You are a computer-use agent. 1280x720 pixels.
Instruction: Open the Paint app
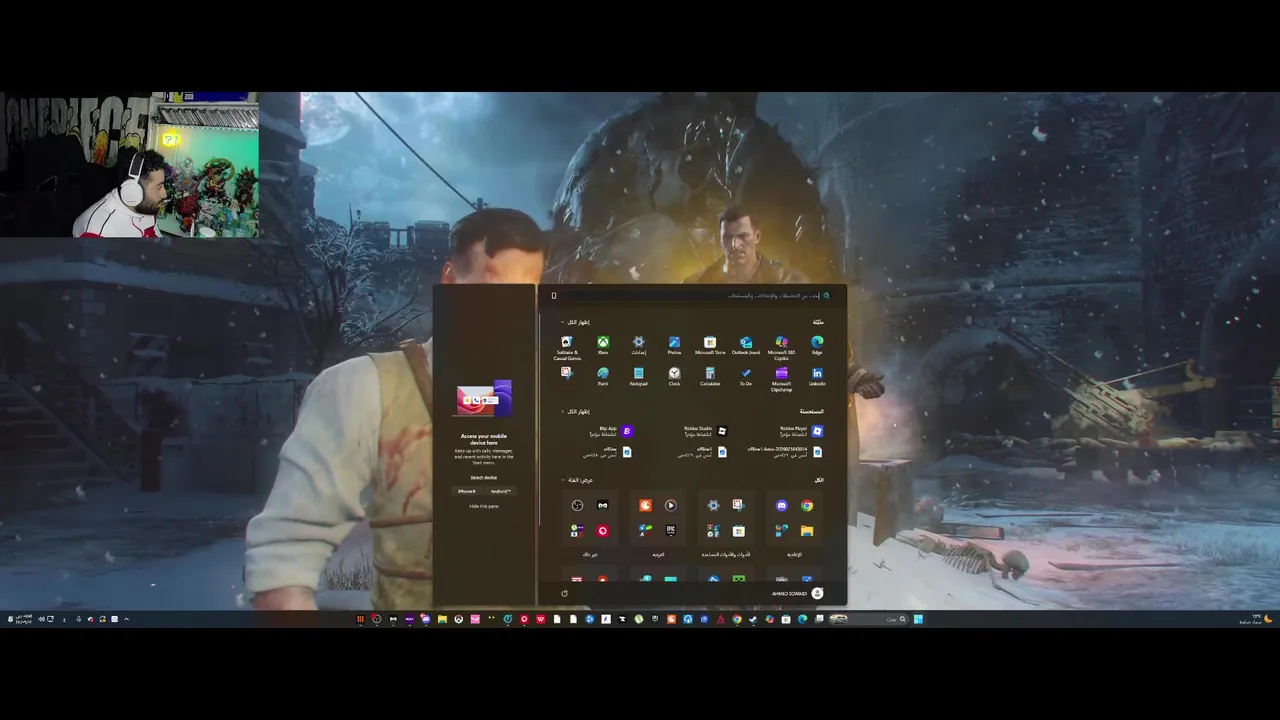(603, 376)
